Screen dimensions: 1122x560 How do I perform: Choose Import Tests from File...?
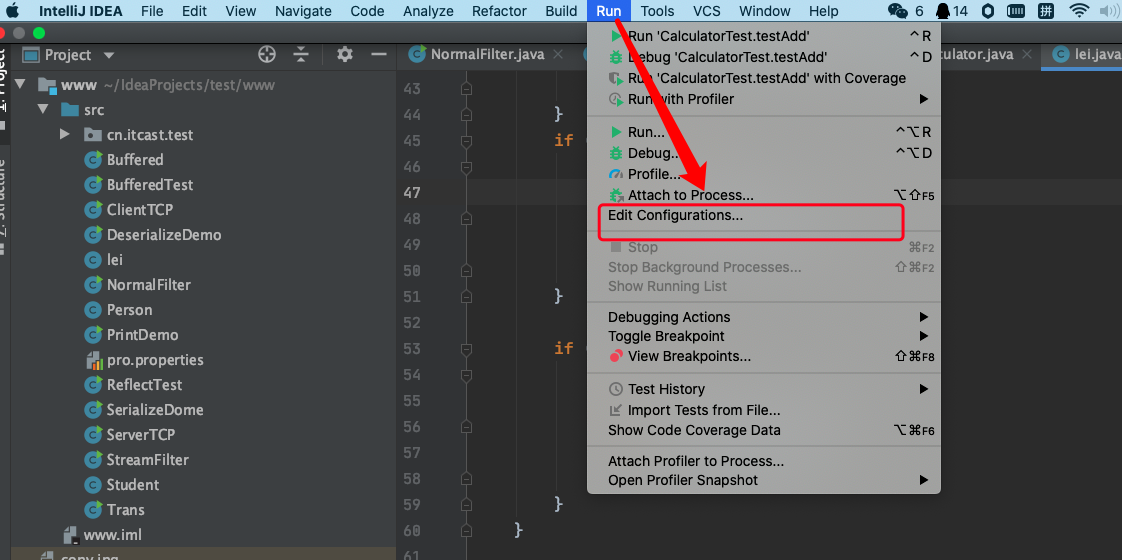point(764,411)
